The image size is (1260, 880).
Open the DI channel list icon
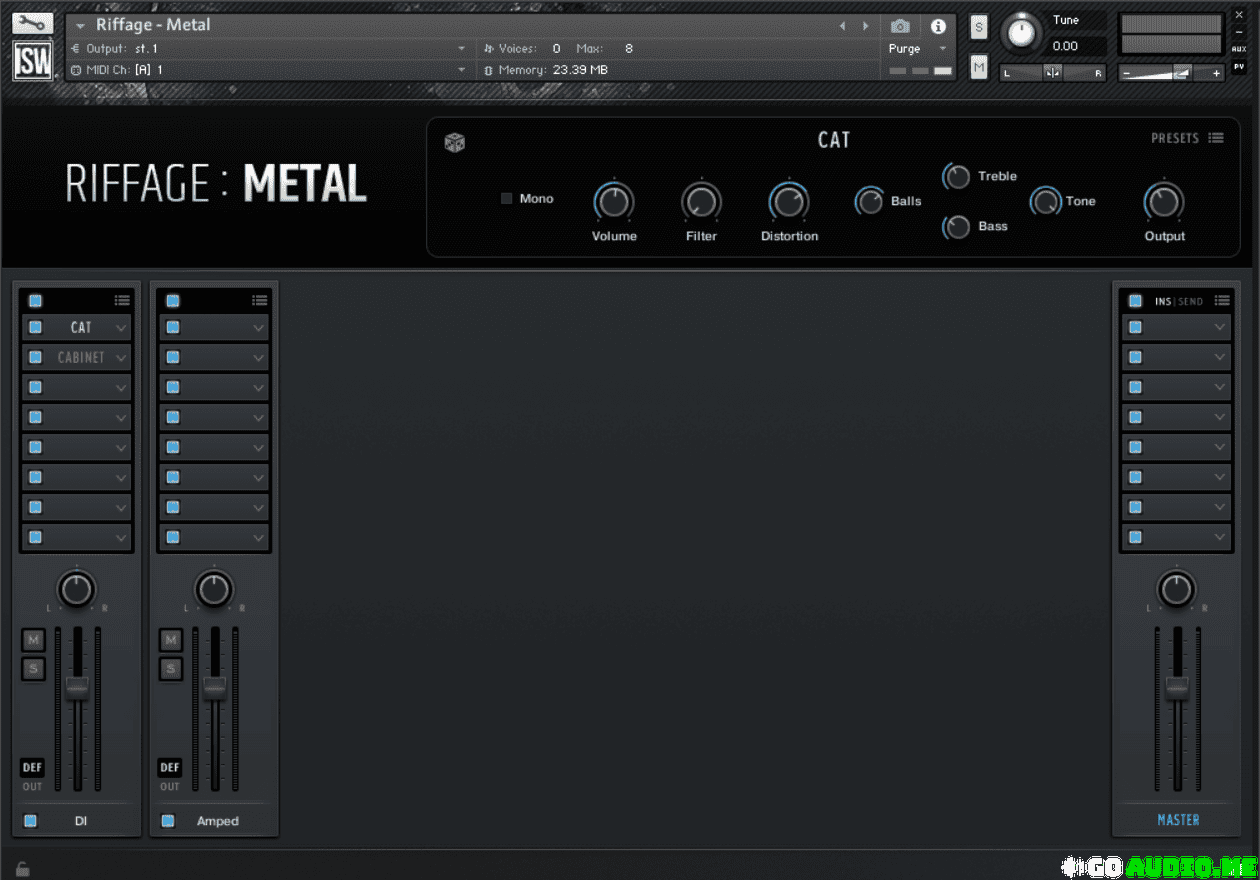coord(122,300)
